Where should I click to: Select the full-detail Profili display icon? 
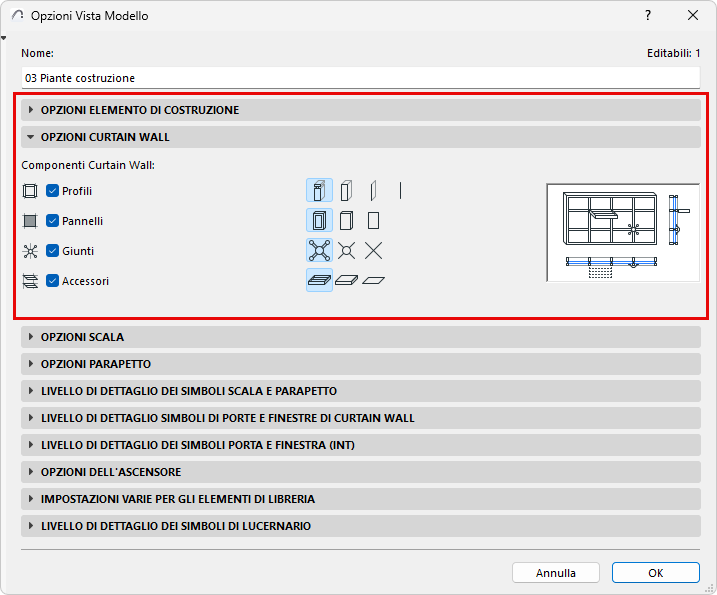pyautogui.click(x=319, y=191)
